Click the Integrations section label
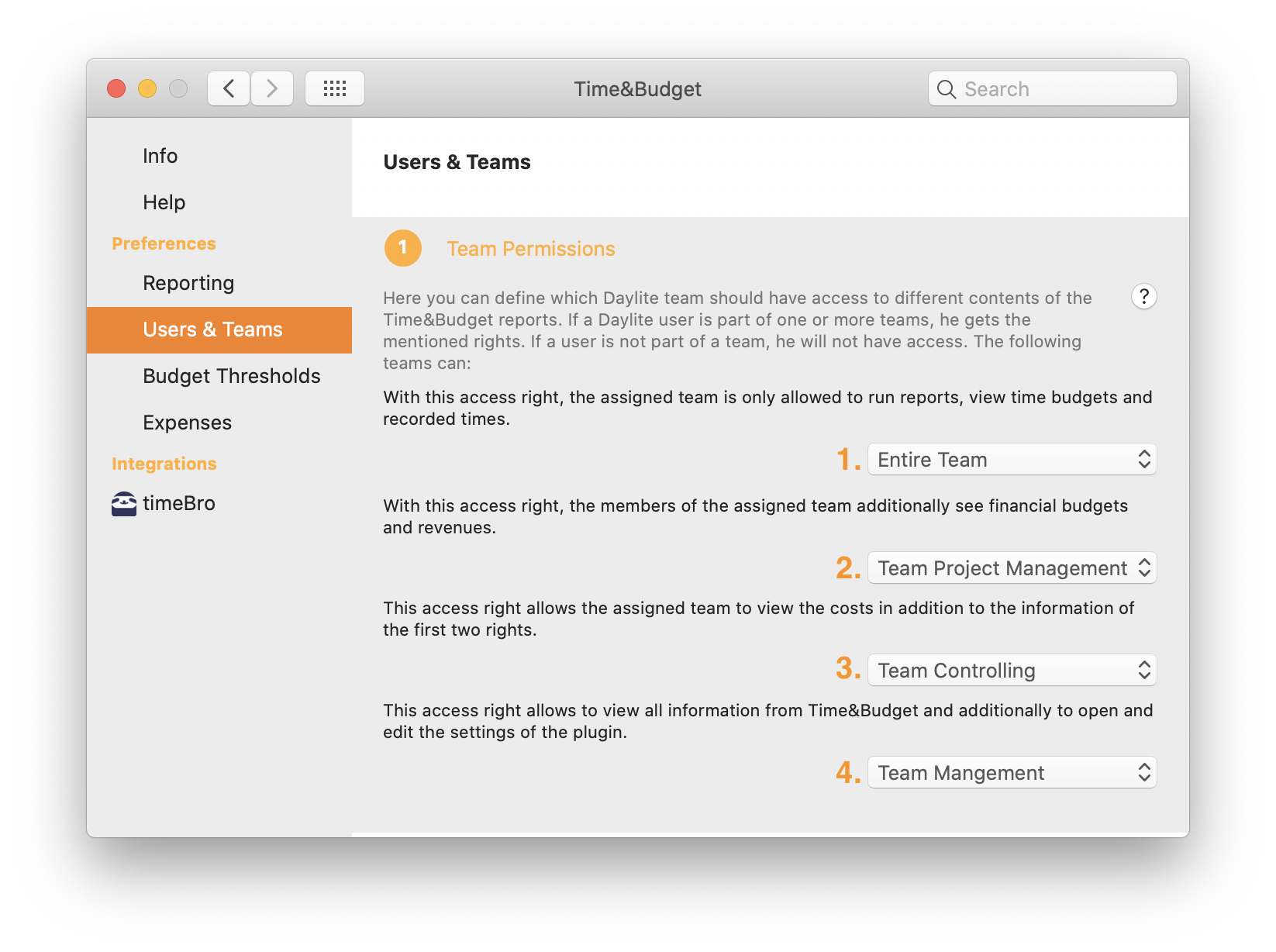Viewport: 1276px width, 952px height. pyautogui.click(x=164, y=464)
